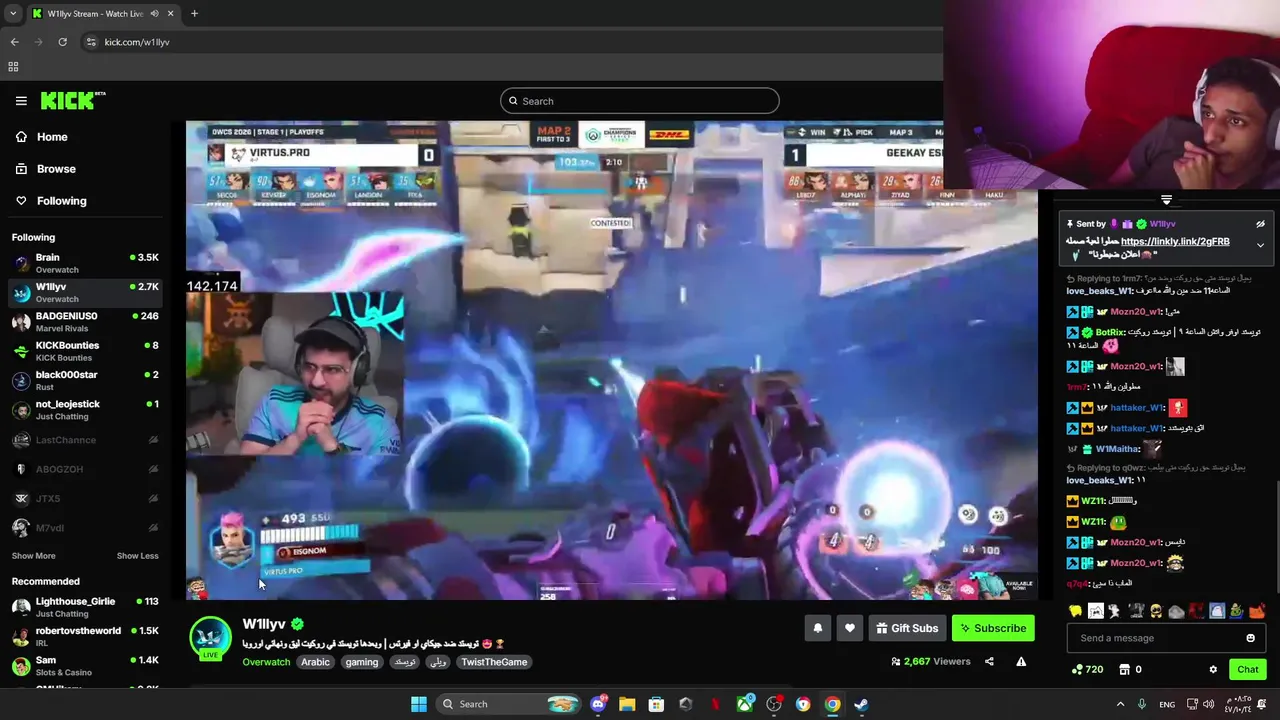Click the site information icon in address bar
Image resolution: width=1280 pixels, height=720 pixels.
tap(91, 42)
